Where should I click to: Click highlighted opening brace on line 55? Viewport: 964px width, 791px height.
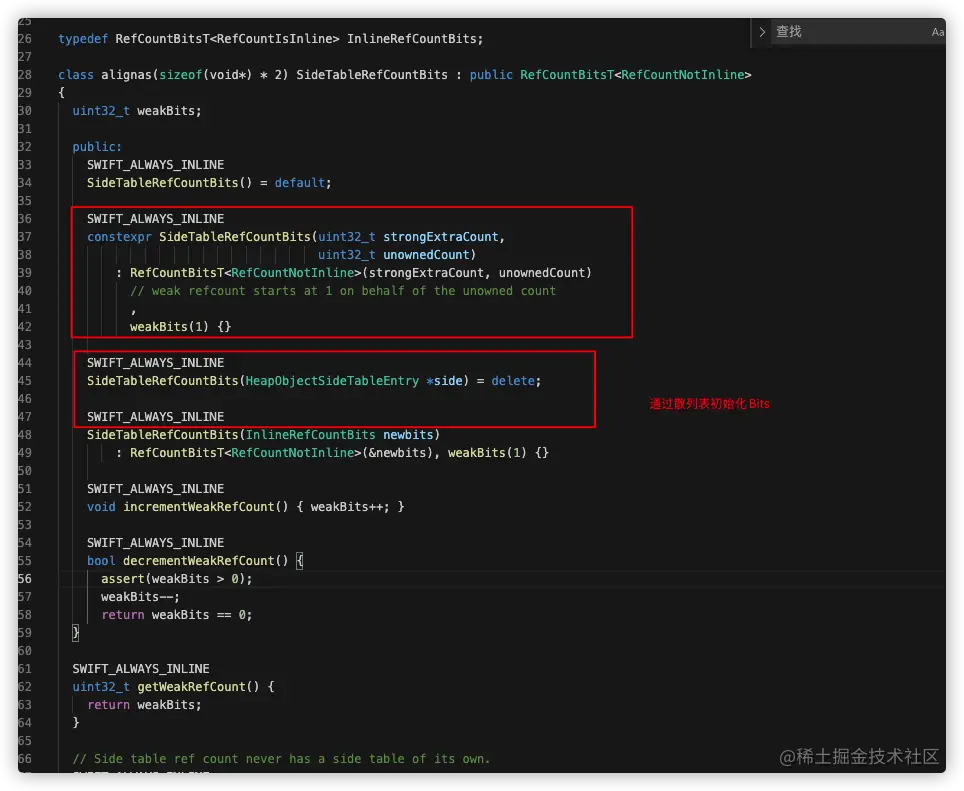(299, 561)
